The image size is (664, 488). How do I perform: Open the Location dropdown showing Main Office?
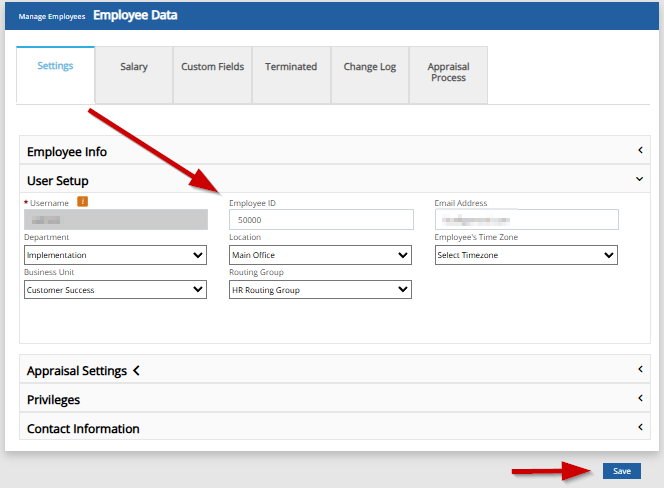point(320,255)
